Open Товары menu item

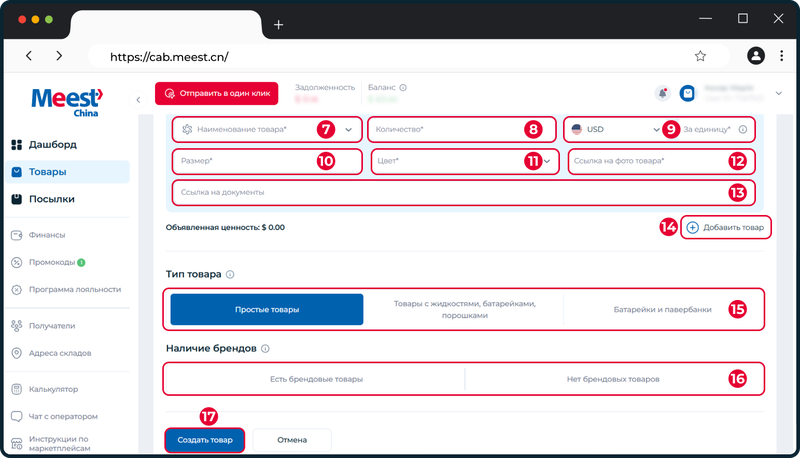(67, 172)
